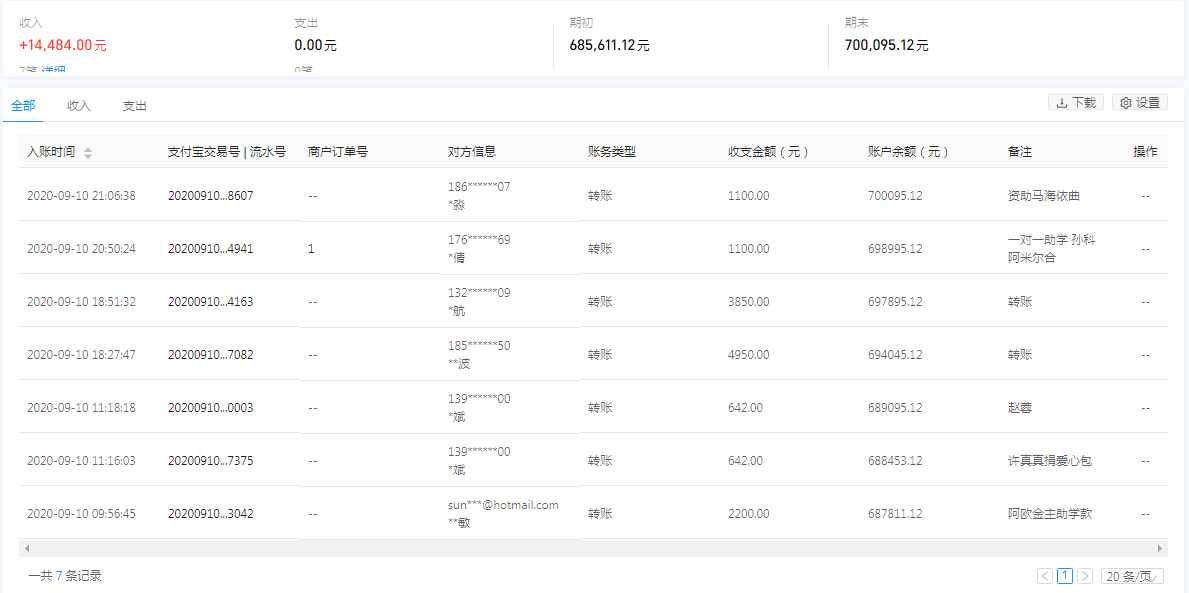
Task: Select the 全部 tab
Action: (22, 104)
